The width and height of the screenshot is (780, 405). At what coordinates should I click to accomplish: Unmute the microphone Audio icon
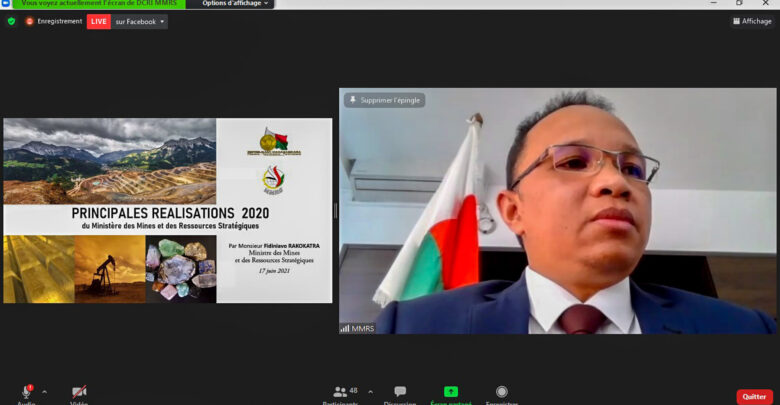click(26, 392)
